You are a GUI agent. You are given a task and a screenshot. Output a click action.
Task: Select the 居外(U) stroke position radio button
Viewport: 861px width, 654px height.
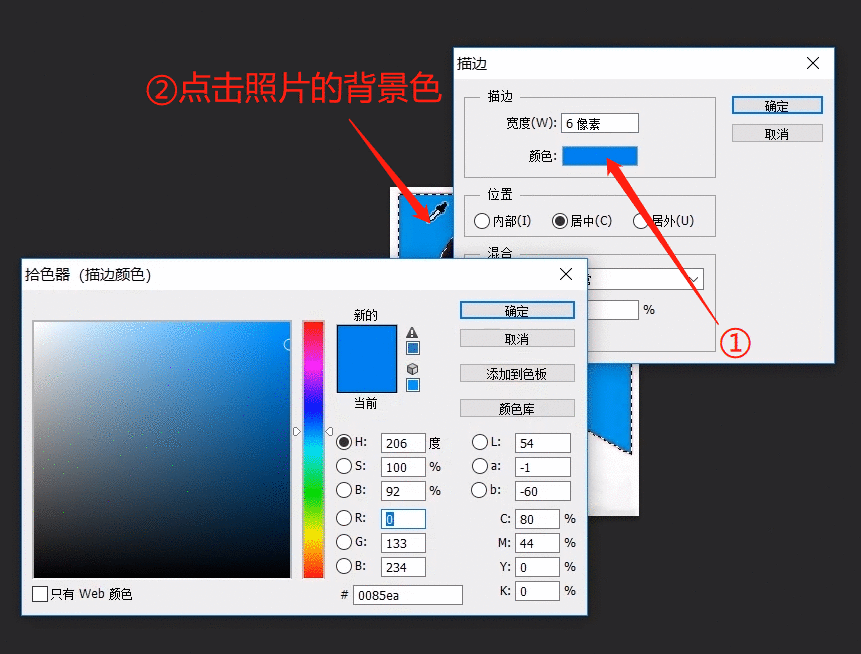coord(640,222)
